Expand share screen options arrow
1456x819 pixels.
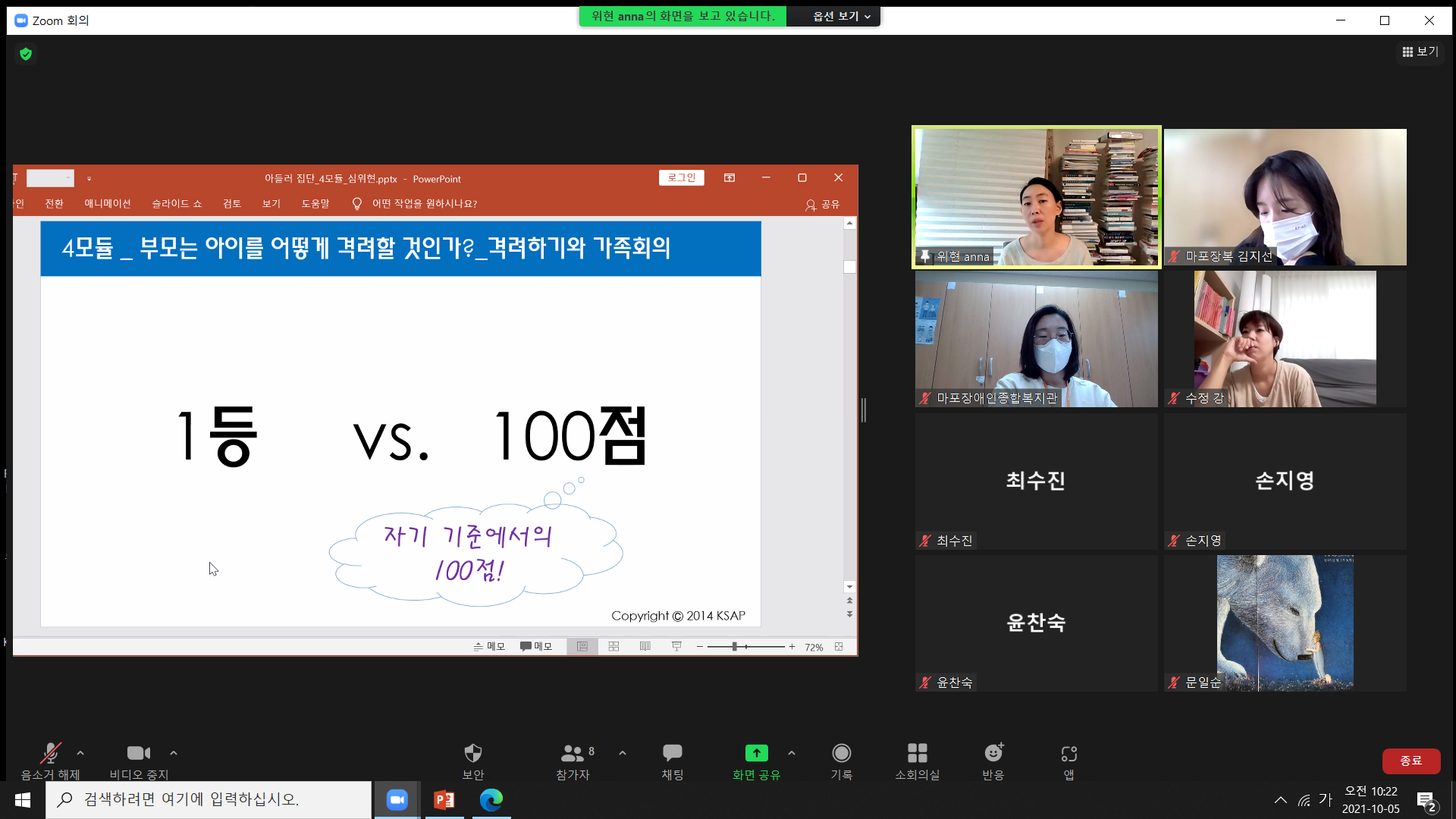point(792,753)
